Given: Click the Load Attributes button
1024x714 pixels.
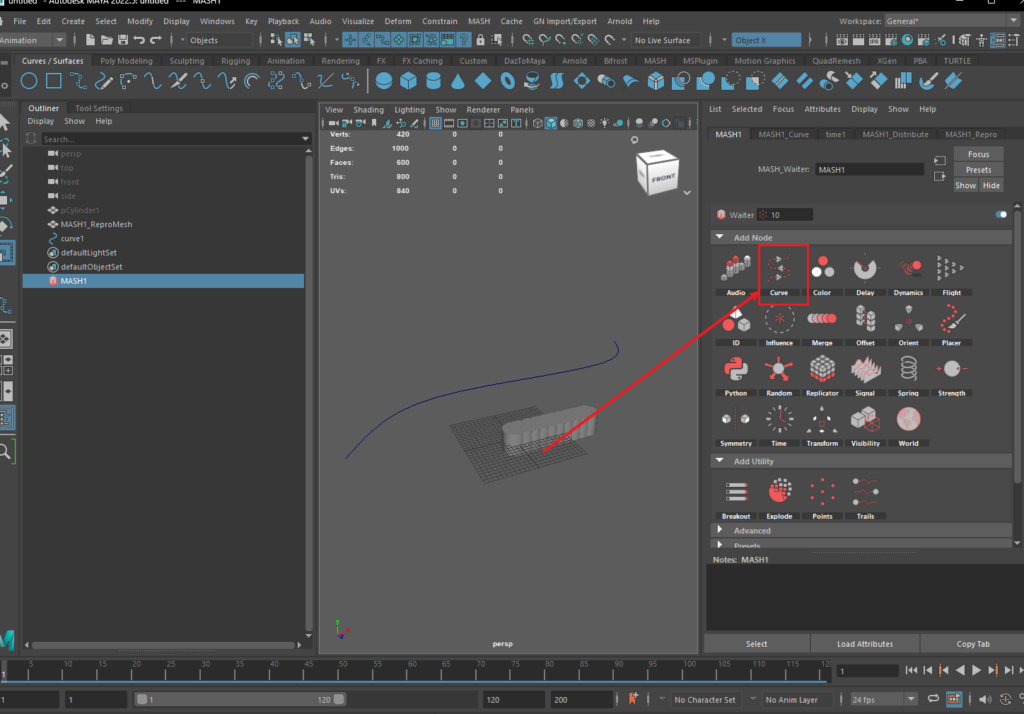Looking at the screenshot, I should pyautogui.click(x=865, y=643).
